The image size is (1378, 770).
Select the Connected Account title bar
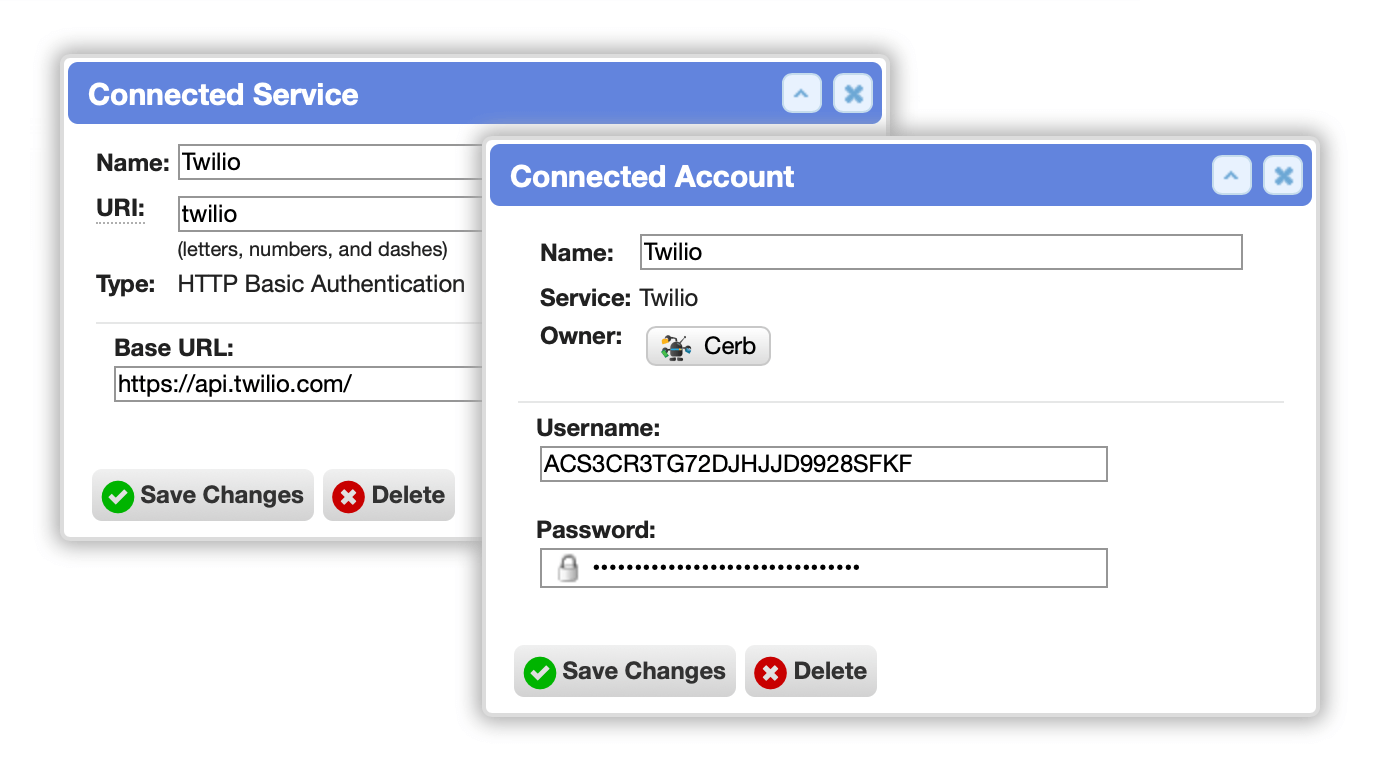900,176
